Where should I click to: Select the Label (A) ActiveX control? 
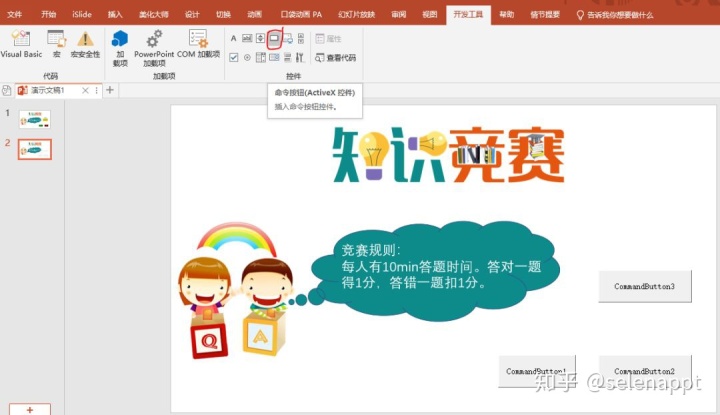click(234, 38)
